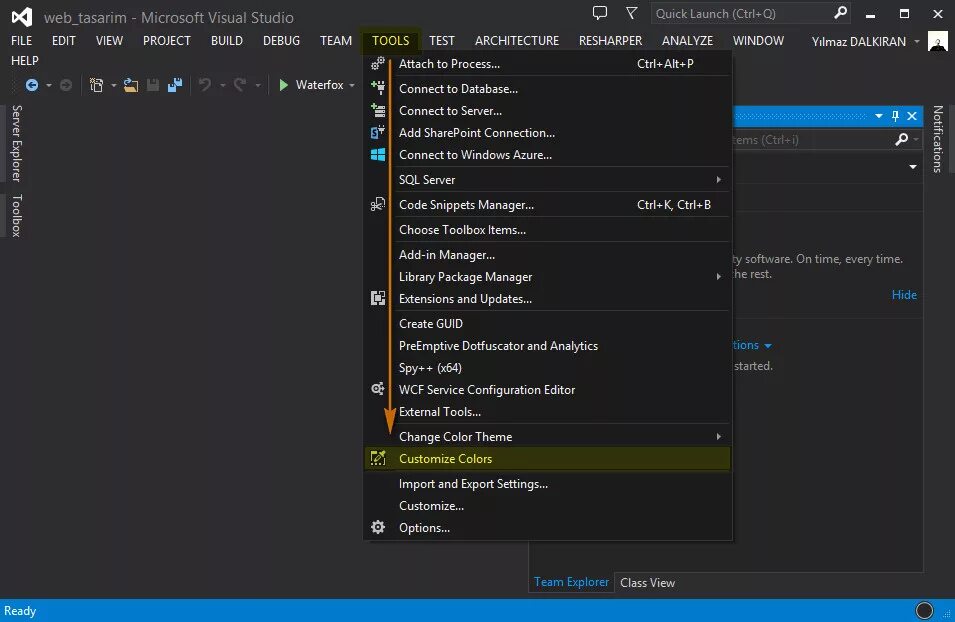
Task: Click the Save All icon
Action: click(x=175, y=85)
